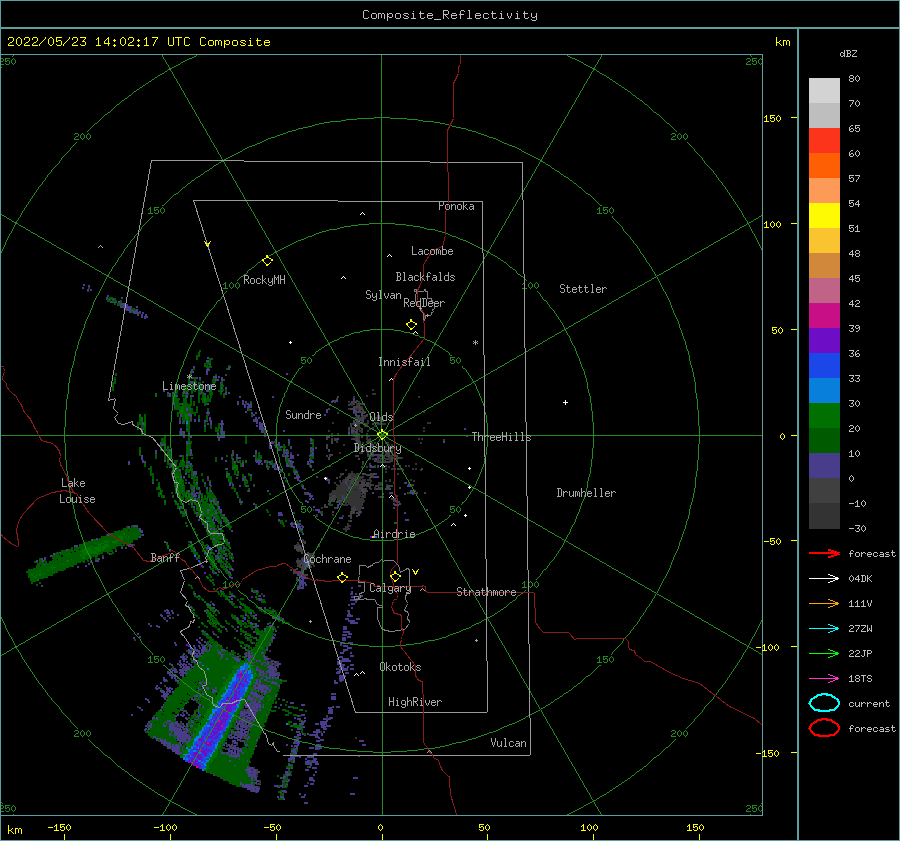The image size is (900, 841).
Task: Click the yellow diamond marker near RockyMH
Action: (267, 261)
